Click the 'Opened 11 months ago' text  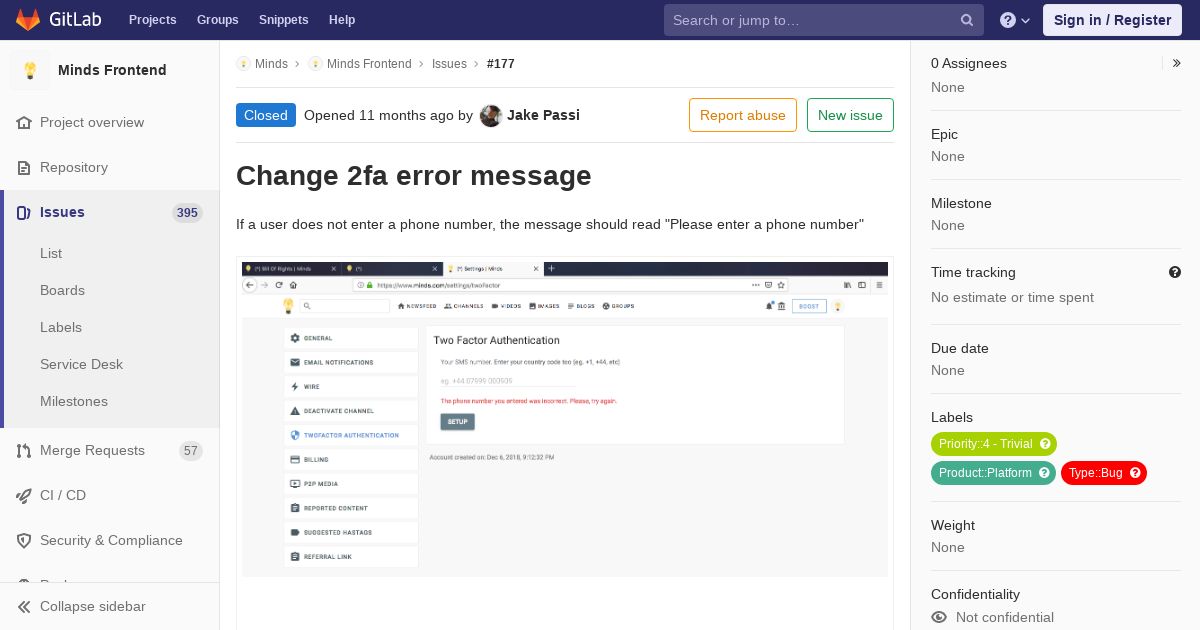(379, 115)
